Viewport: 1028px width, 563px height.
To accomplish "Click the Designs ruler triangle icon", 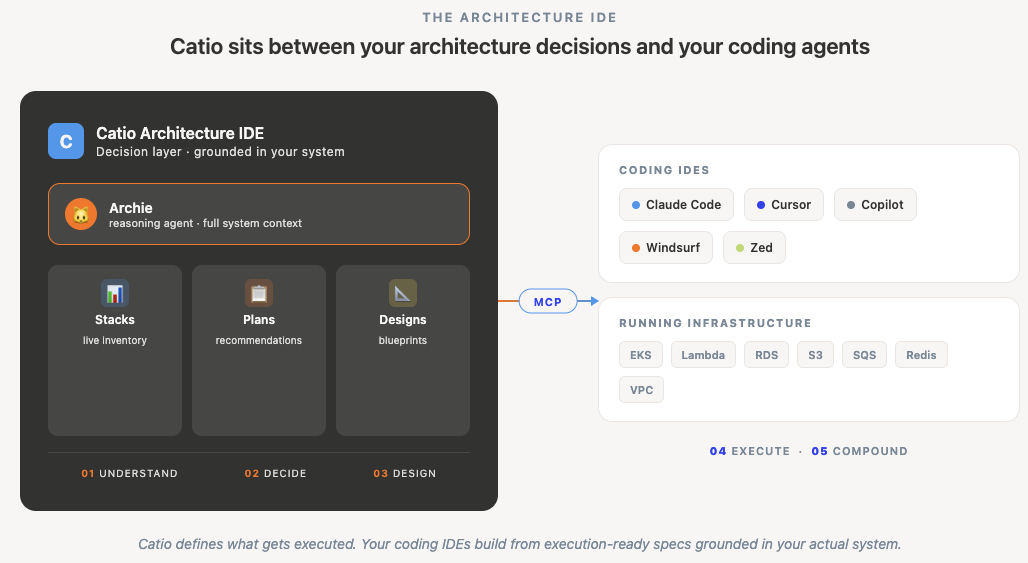I will (403, 293).
